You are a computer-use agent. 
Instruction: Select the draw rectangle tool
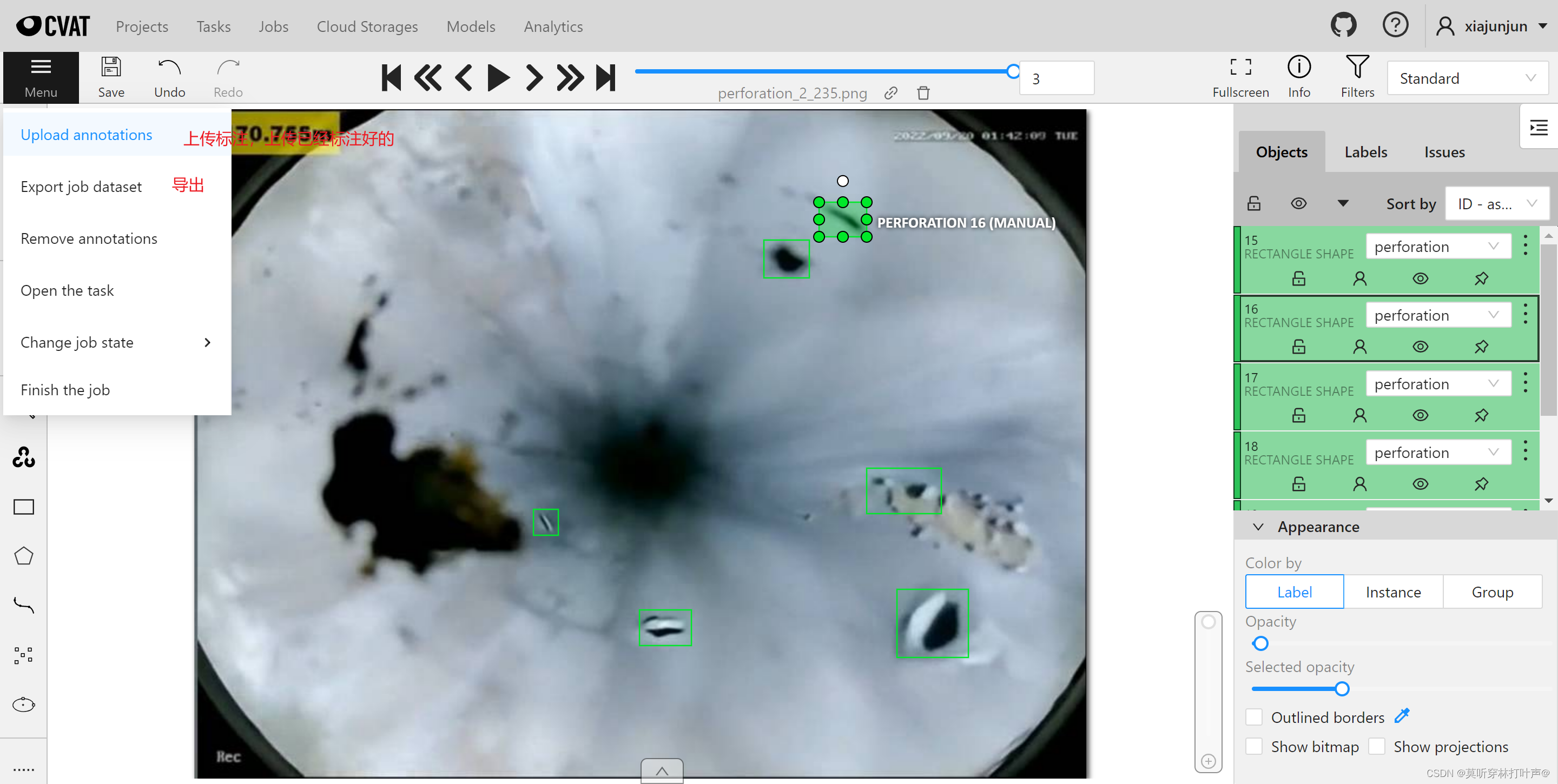(24, 507)
